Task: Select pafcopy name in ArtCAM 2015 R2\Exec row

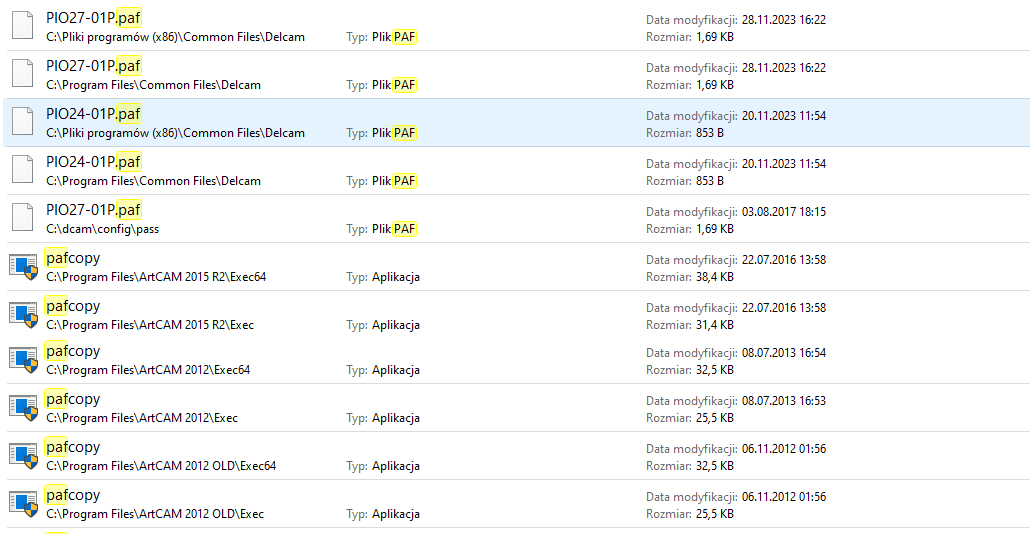Action: pyautogui.click(x=73, y=306)
